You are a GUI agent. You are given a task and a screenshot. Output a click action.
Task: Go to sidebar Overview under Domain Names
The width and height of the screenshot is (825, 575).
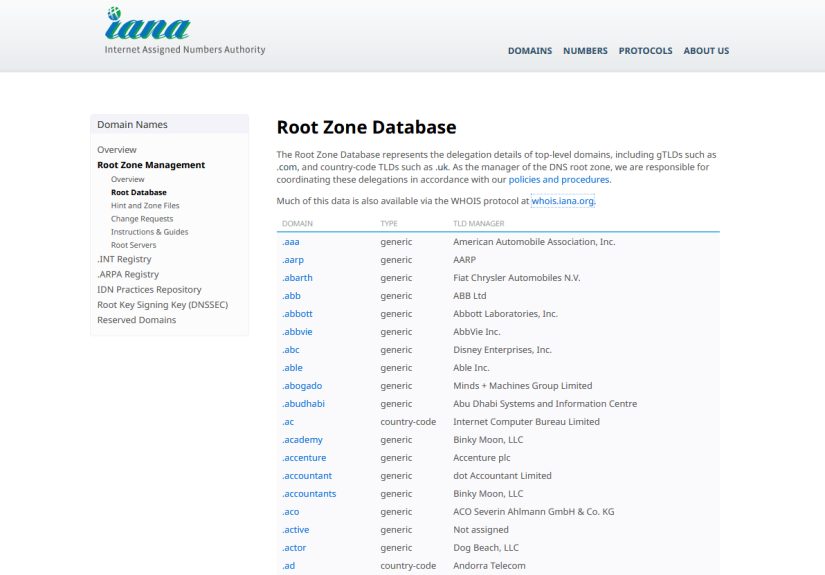(x=116, y=150)
